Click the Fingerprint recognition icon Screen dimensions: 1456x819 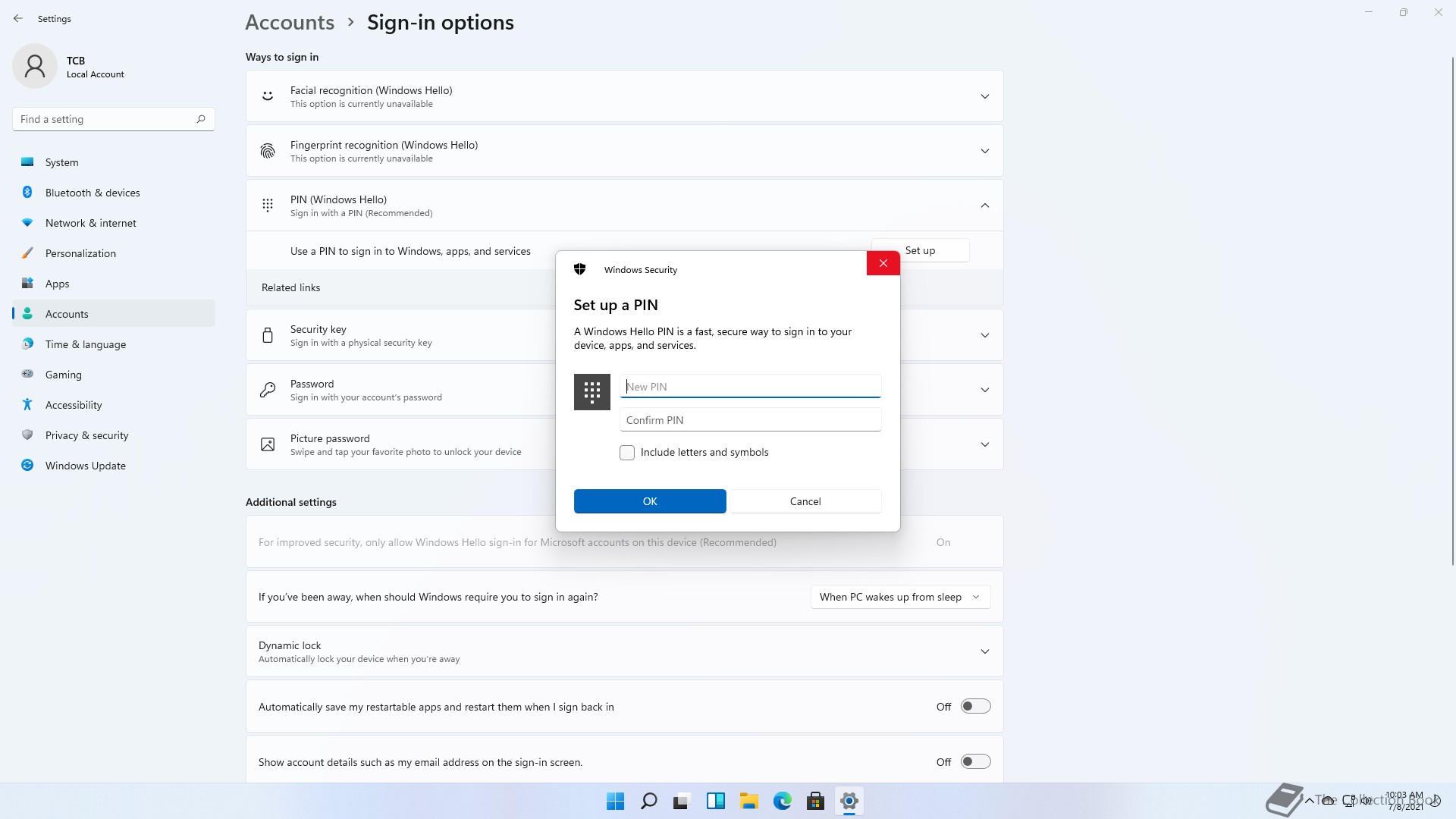click(x=268, y=151)
